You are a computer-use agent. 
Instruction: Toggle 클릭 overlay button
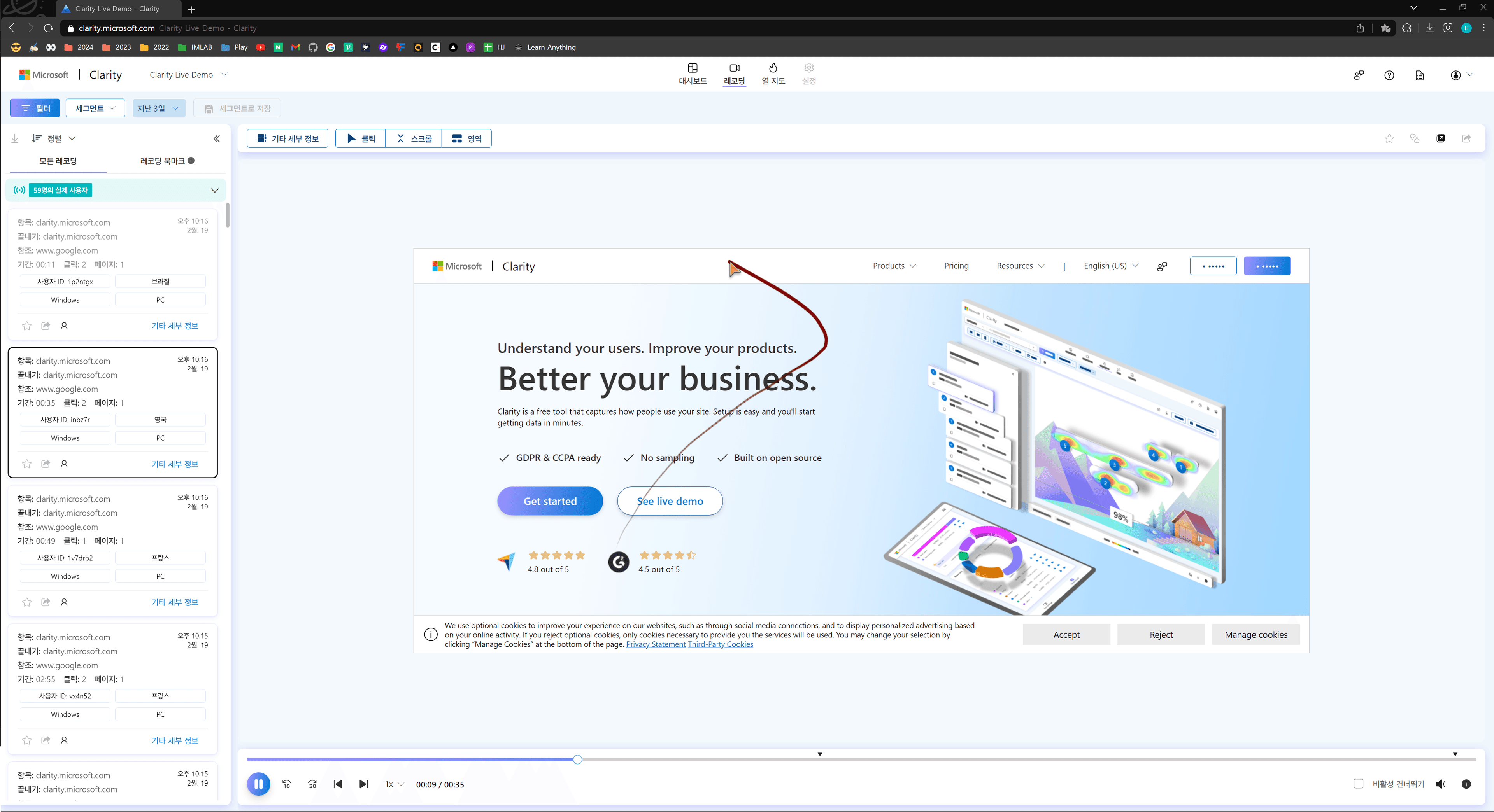click(x=360, y=138)
